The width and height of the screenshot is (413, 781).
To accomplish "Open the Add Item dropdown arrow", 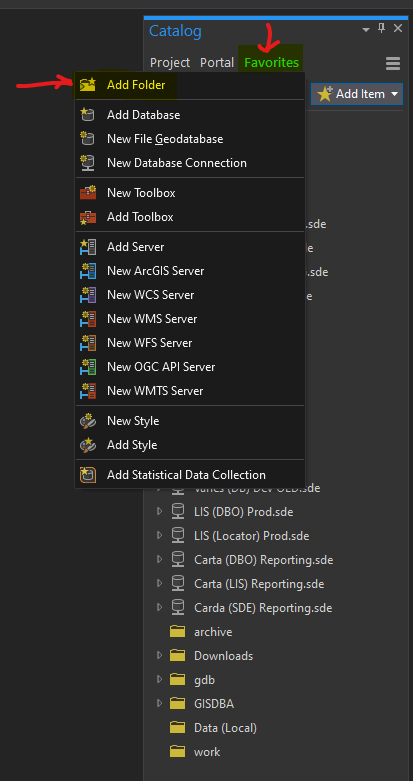I will tap(395, 94).
